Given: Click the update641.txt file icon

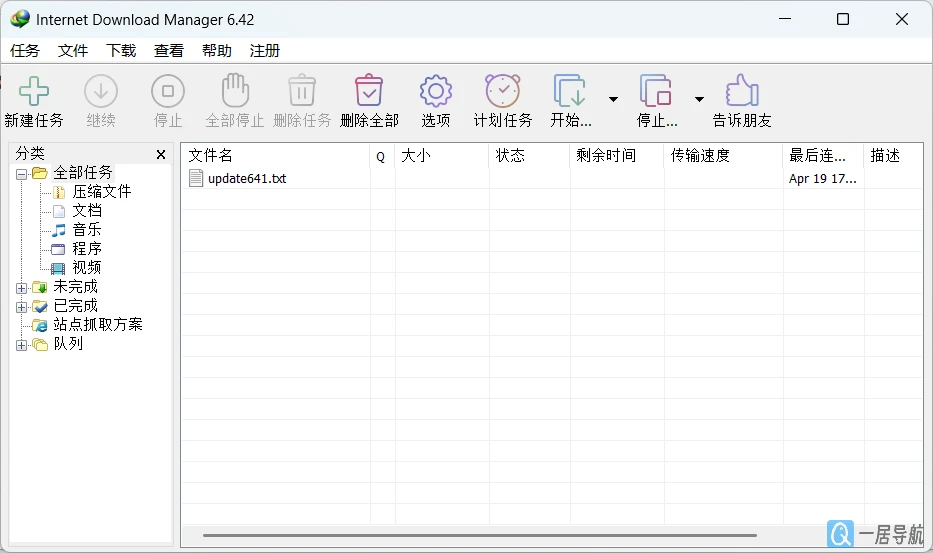Looking at the screenshot, I should 196,178.
